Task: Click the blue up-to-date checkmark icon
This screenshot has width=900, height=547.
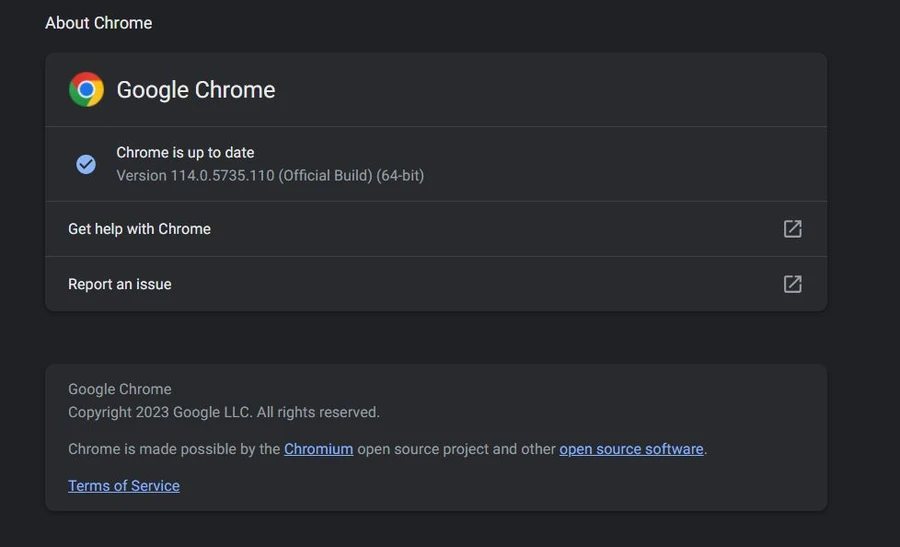Action: coord(86,165)
